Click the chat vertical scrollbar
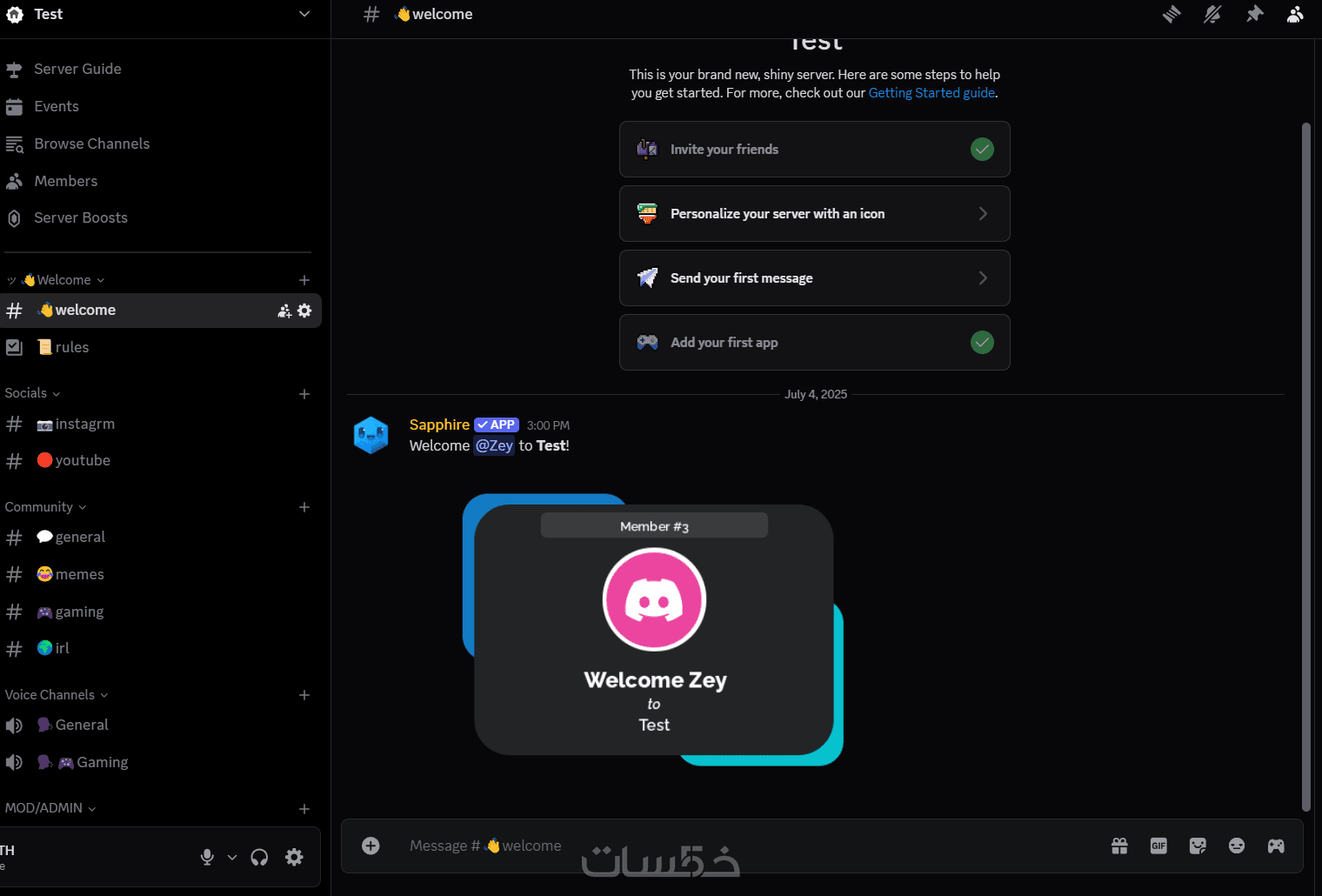Image resolution: width=1322 pixels, height=896 pixels. pos(1305,466)
